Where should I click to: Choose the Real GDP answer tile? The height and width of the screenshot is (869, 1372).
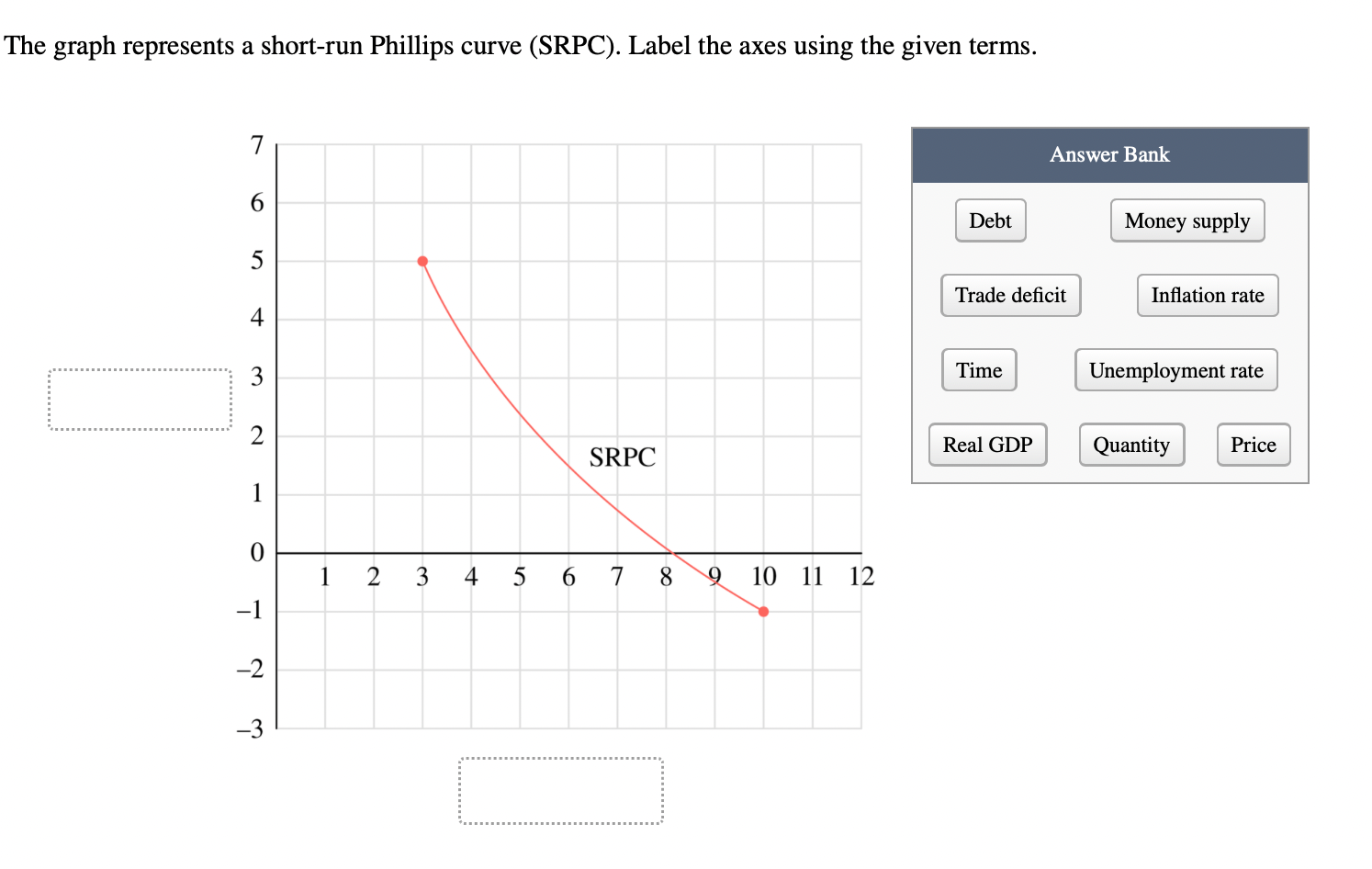(x=987, y=445)
